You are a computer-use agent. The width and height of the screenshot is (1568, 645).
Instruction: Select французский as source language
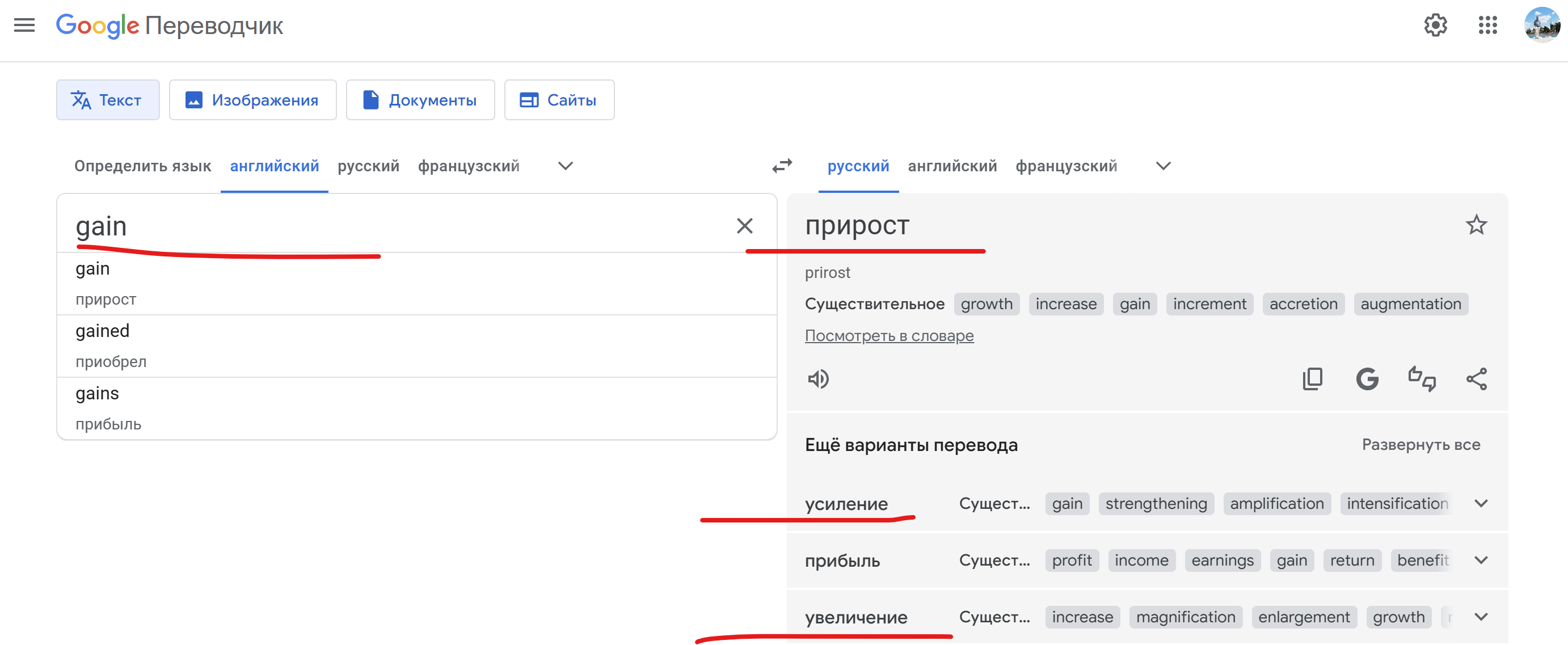coord(469,166)
